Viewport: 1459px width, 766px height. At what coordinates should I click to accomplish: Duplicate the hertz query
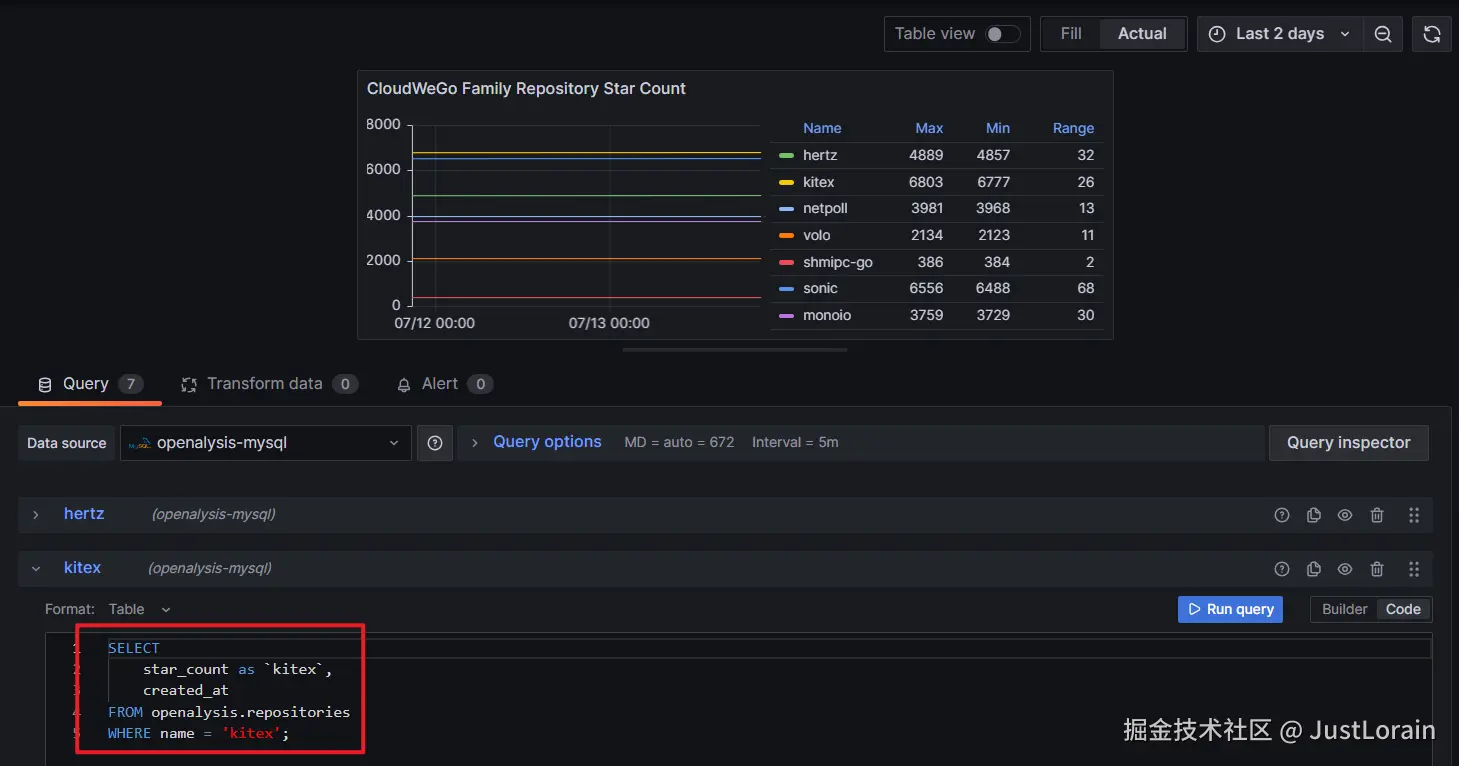(x=1314, y=515)
